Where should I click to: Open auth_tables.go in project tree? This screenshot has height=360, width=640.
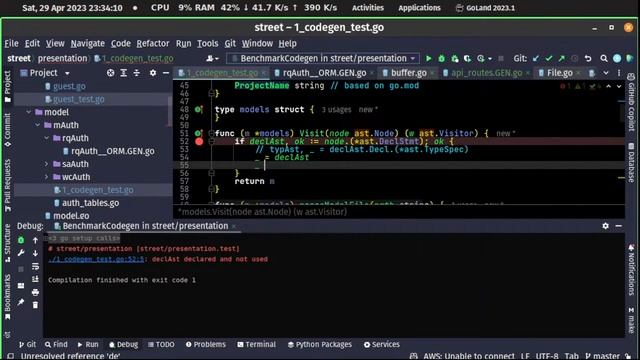90,203
